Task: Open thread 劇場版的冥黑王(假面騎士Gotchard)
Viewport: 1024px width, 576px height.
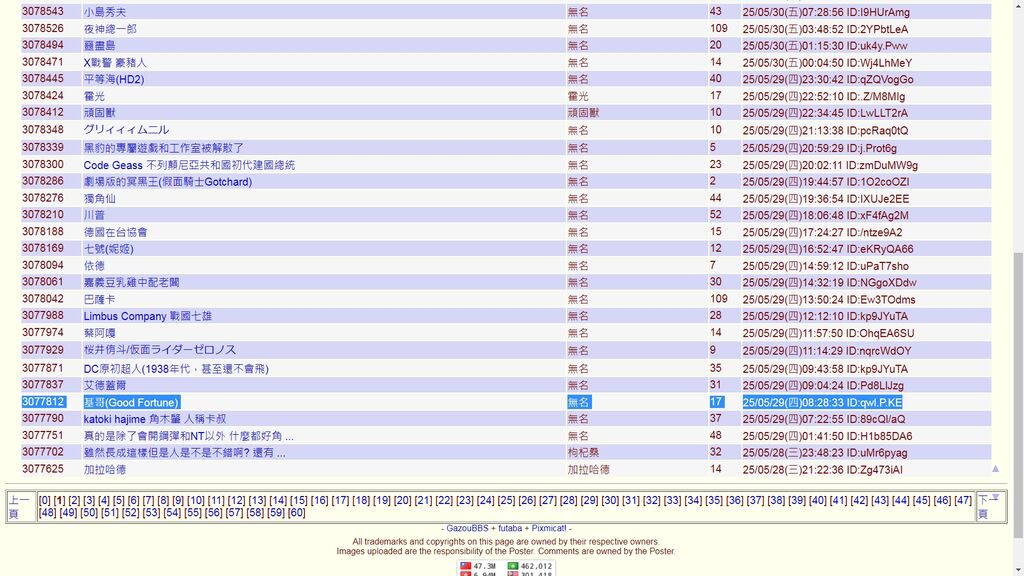Action: click(167, 182)
